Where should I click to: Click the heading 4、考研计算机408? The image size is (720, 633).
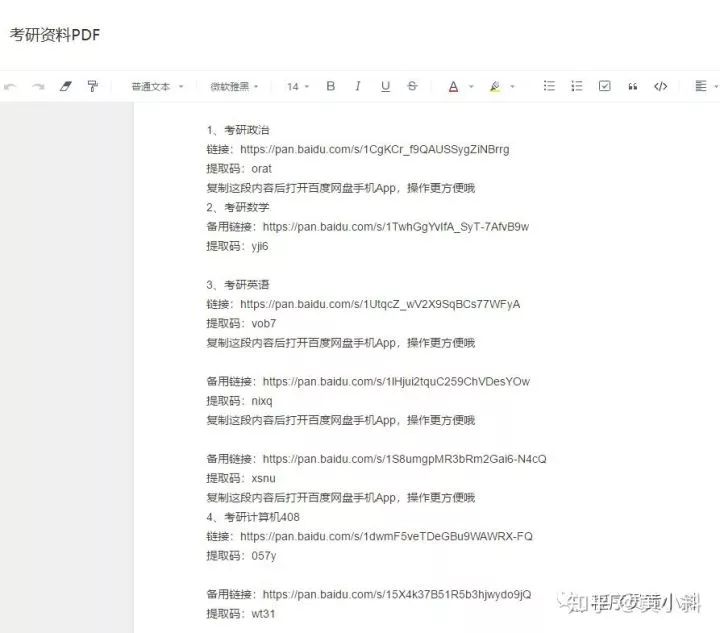[x=253, y=517]
